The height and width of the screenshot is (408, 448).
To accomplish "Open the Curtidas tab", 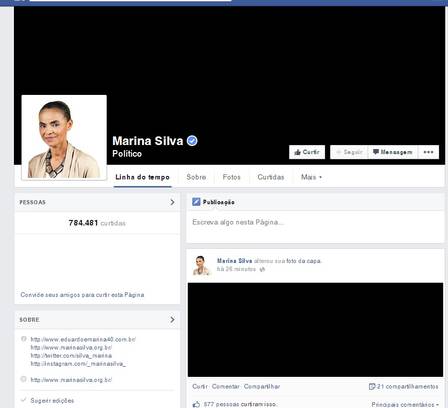I will pos(271,177).
